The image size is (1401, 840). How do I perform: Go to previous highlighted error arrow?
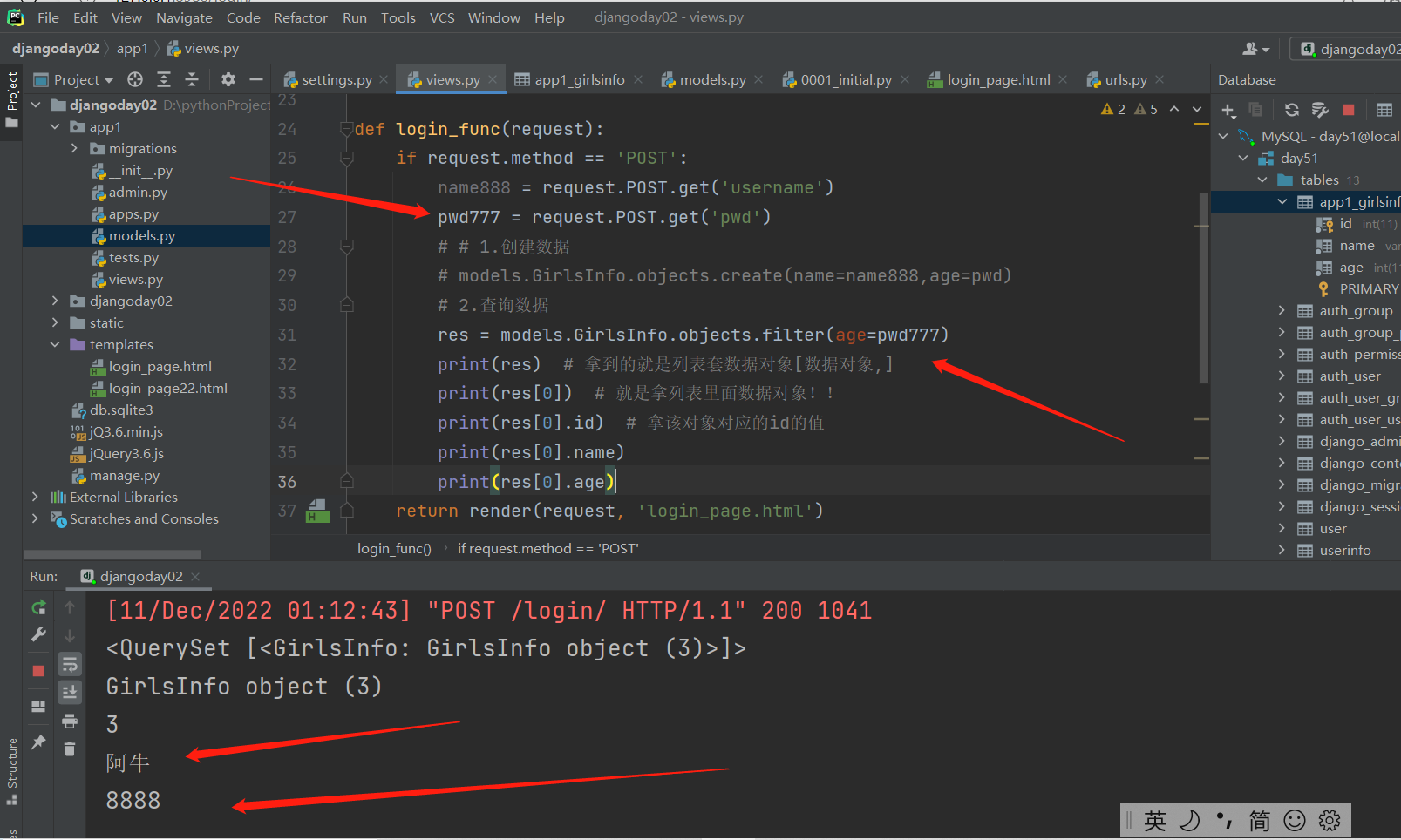coord(1174,109)
